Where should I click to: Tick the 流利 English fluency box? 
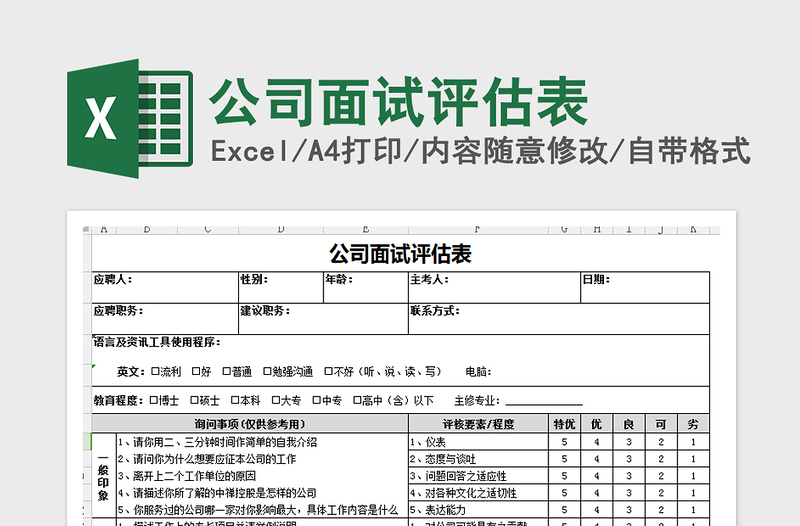click(x=155, y=371)
